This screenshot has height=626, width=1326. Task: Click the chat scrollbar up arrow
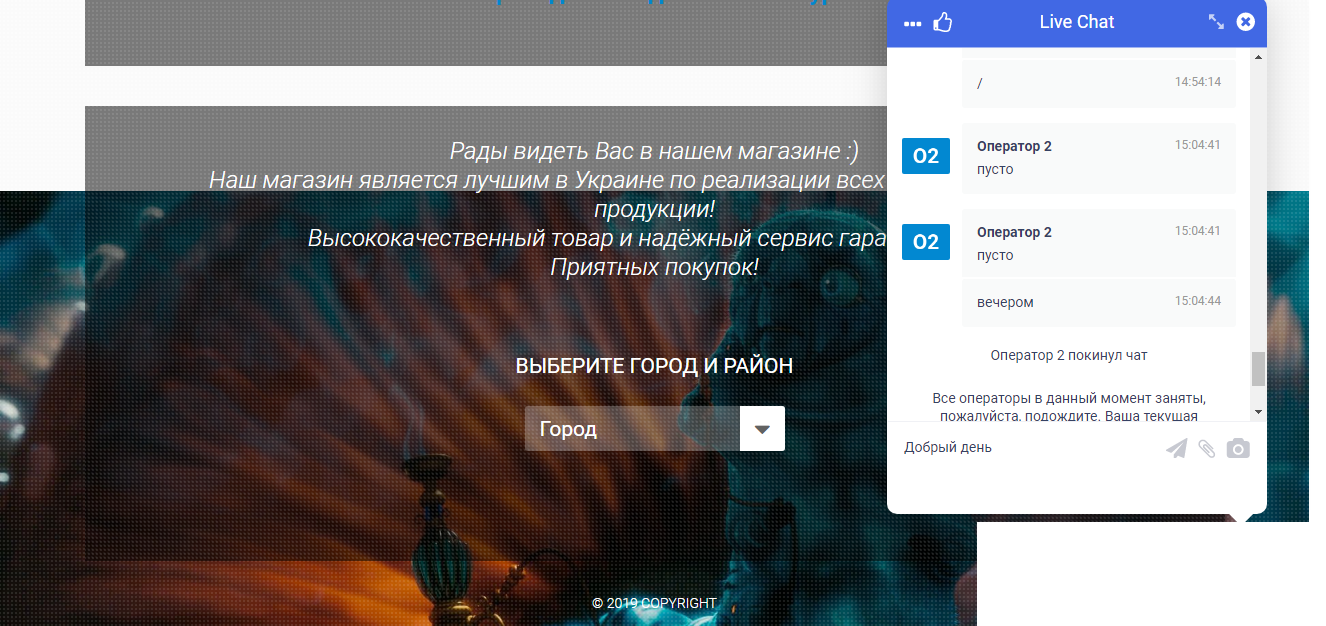pos(1258,56)
